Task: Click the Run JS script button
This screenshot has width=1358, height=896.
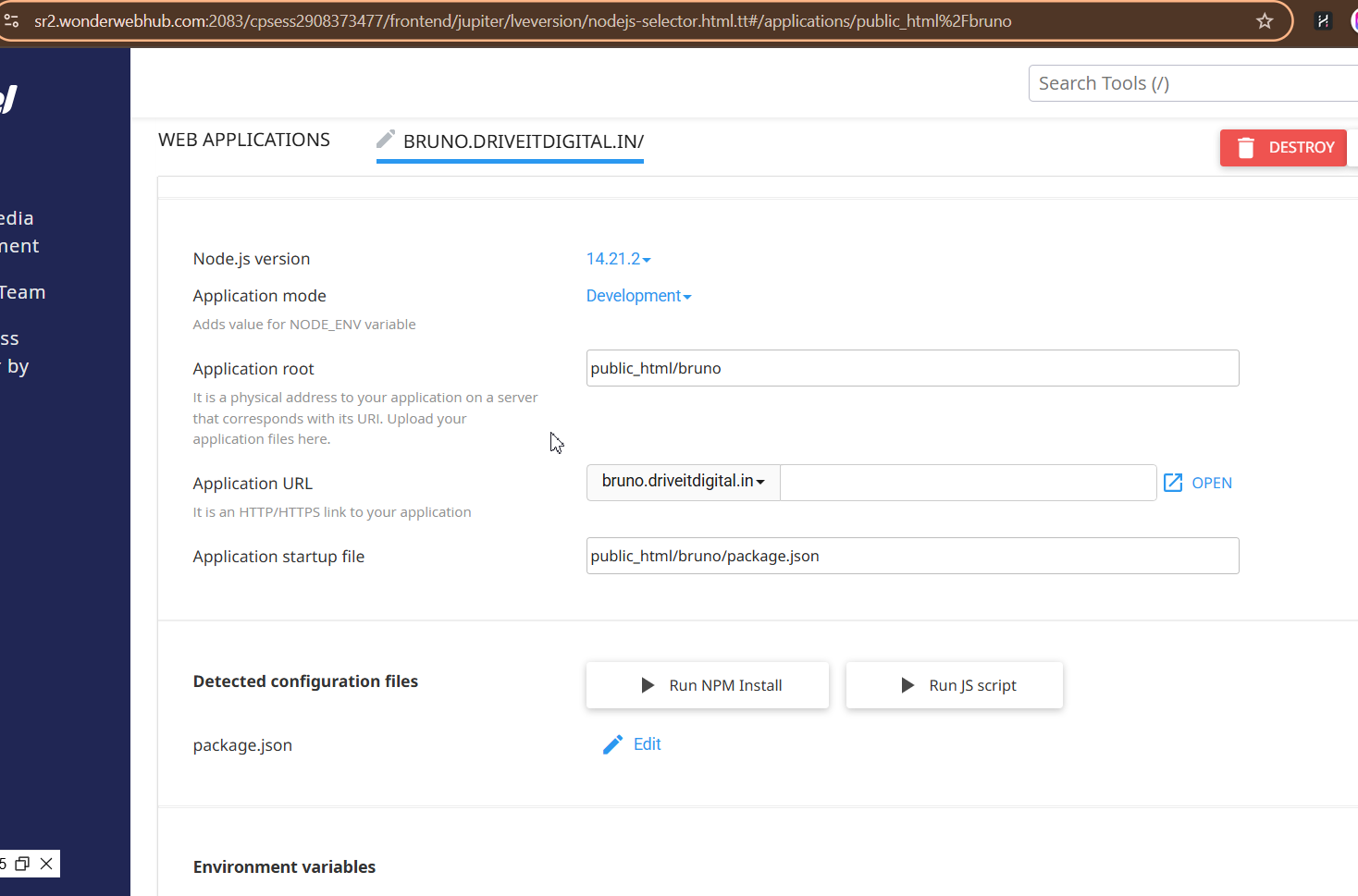Action: click(955, 685)
